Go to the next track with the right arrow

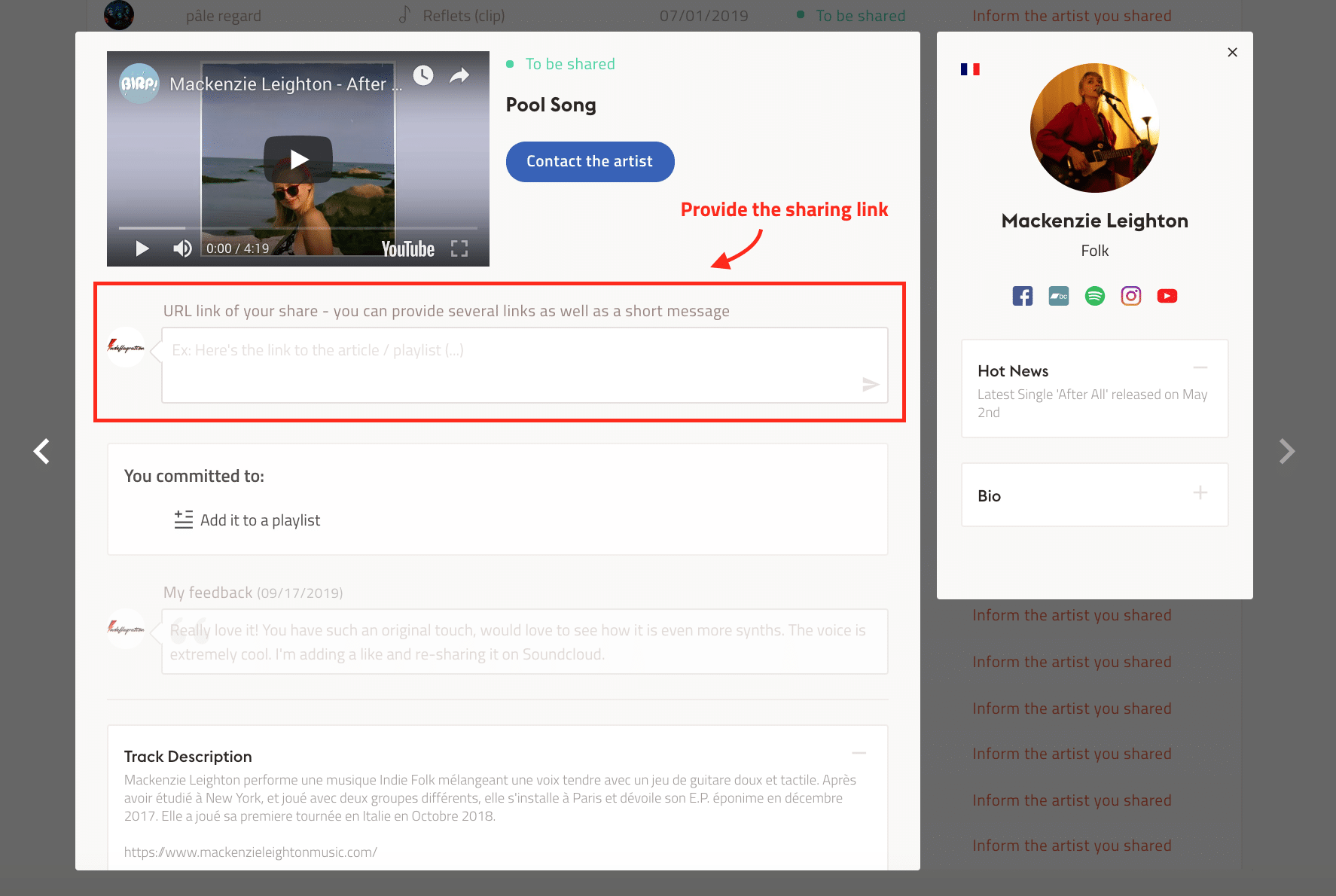(x=1287, y=452)
